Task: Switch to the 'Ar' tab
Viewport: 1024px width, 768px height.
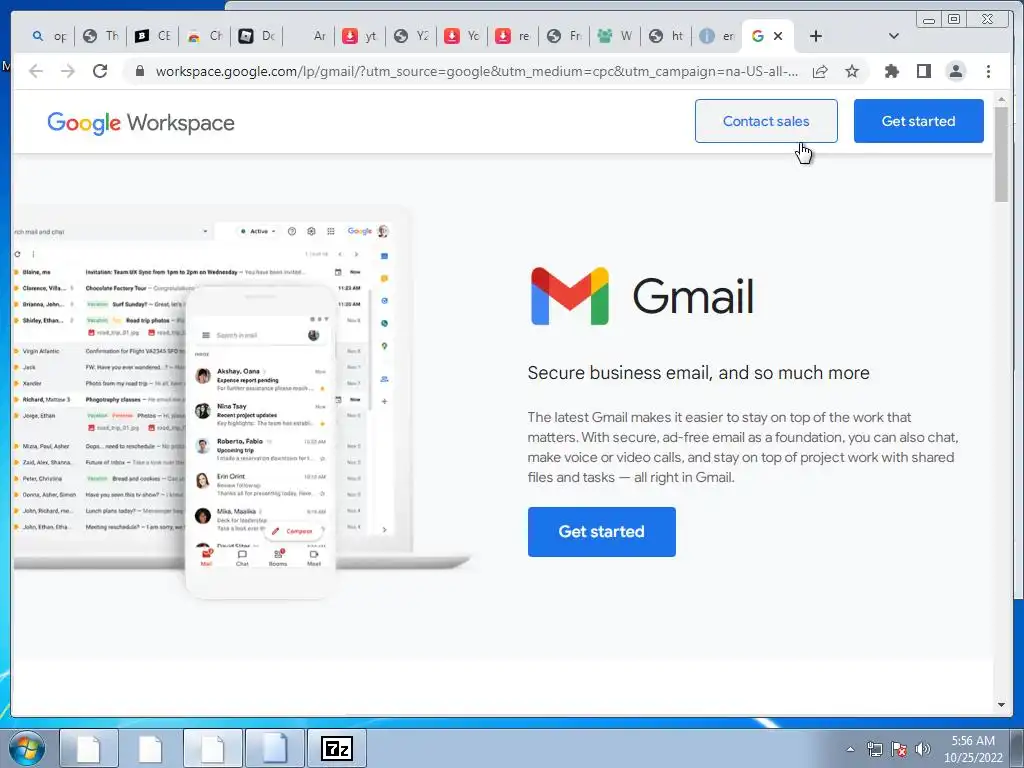Action: (309, 36)
